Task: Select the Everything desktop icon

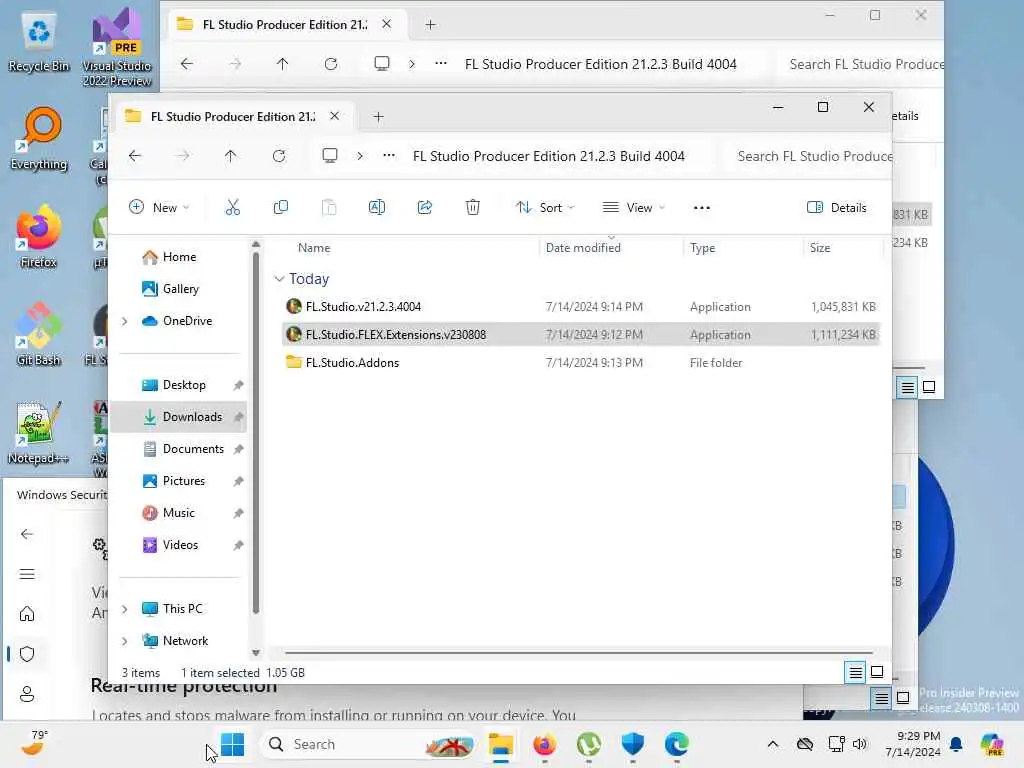Action: tap(39, 139)
